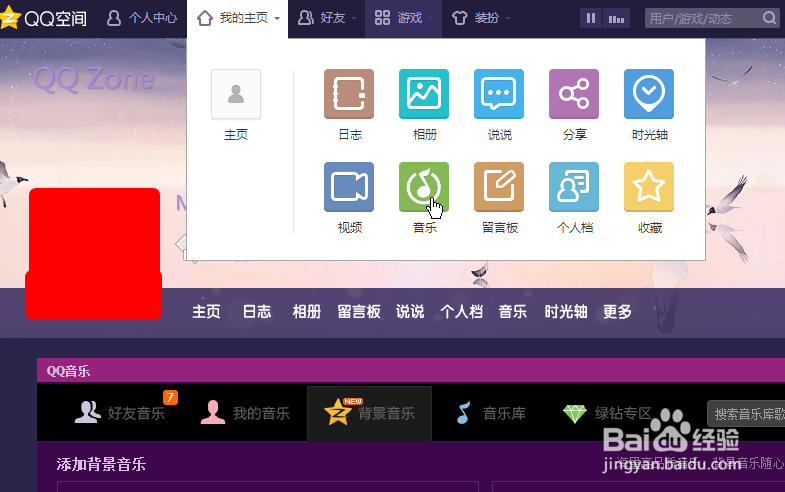Image resolution: width=785 pixels, height=492 pixels.
Task: Open the 音乐 music icon in dropdown
Action: pyautogui.click(x=424, y=187)
